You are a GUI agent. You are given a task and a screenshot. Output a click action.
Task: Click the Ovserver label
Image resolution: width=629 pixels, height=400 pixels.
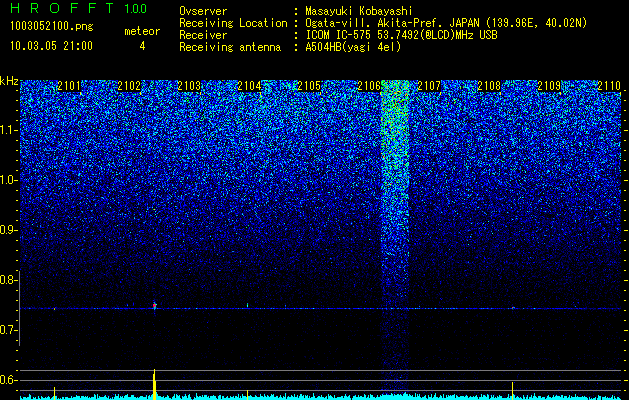tap(203, 11)
